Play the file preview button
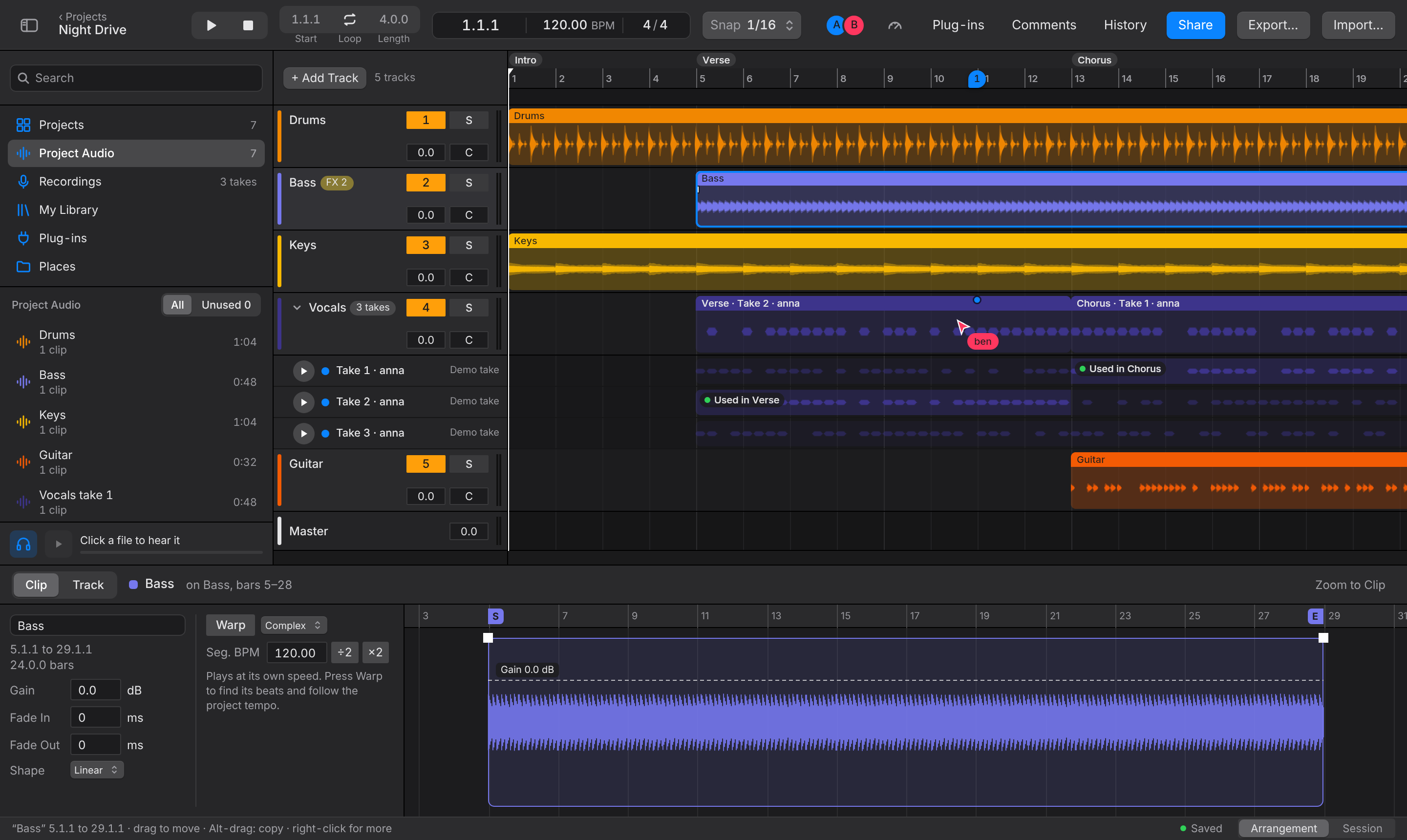The image size is (1407, 840). [x=58, y=544]
